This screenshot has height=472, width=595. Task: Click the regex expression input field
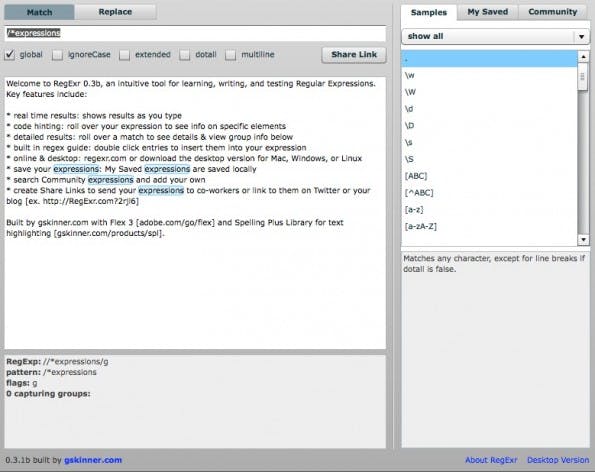pos(195,33)
